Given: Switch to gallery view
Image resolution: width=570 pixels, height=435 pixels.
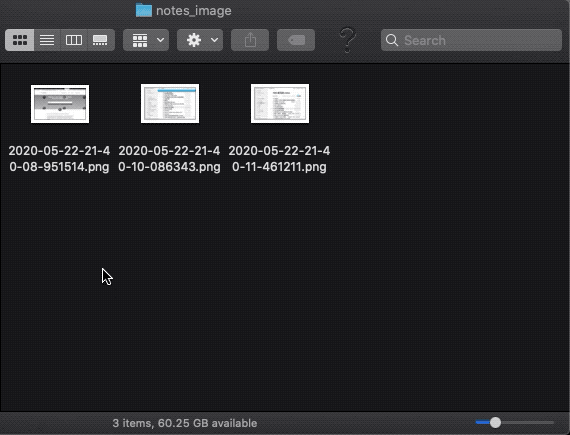Looking at the screenshot, I should [101, 40].
